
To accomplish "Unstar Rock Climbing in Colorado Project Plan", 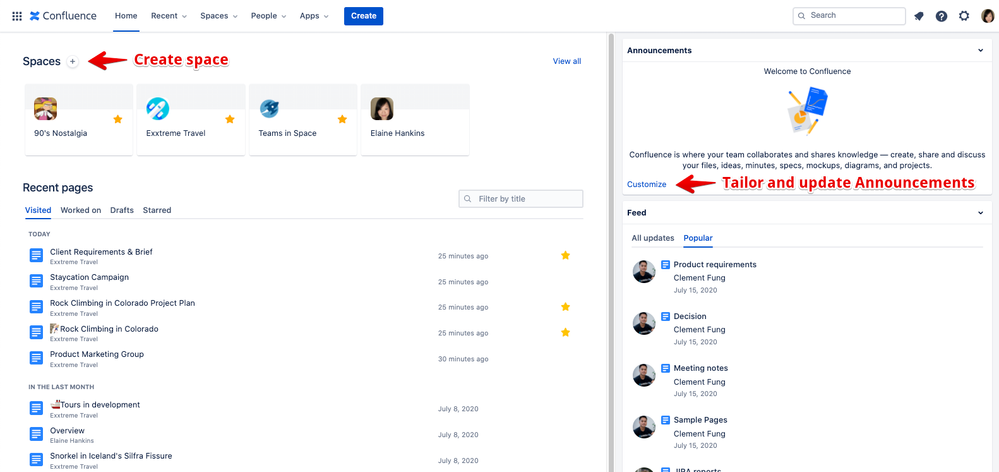I will coord(565,306).
